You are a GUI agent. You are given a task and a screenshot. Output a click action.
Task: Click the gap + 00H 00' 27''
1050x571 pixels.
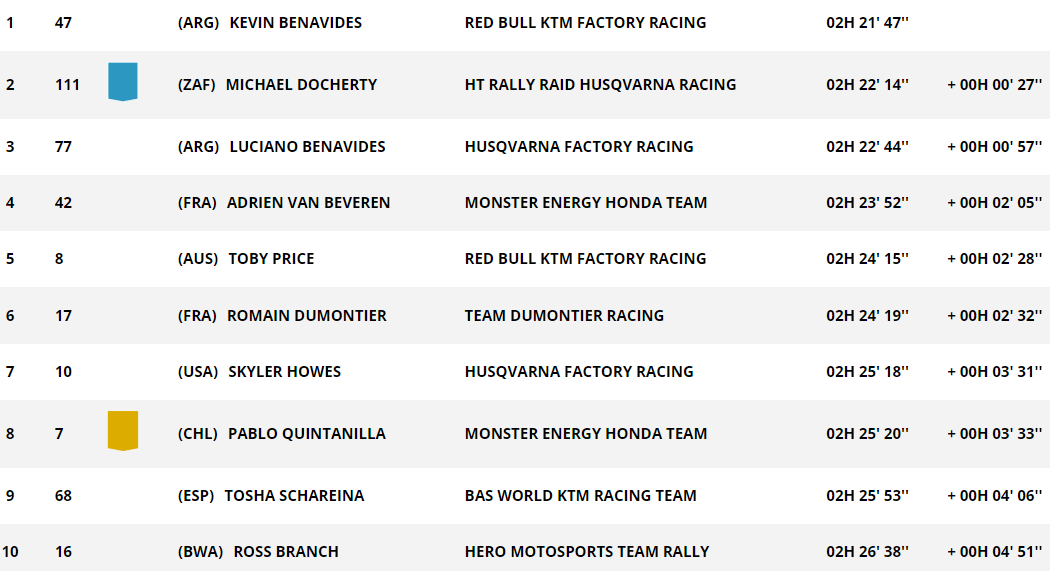click(994, 84)
